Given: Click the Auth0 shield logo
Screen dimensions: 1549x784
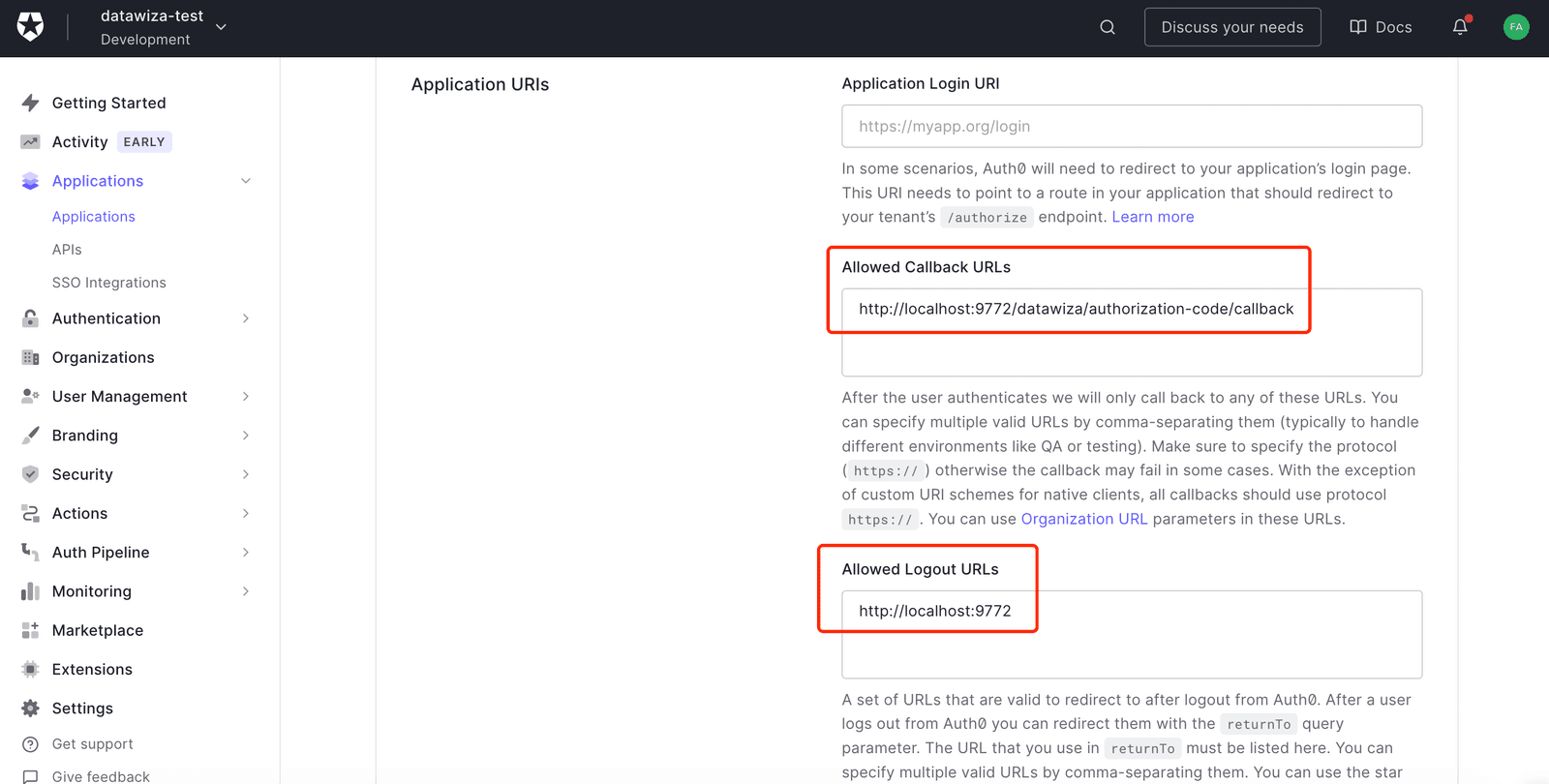Looking at the screenshot, I should click(x=31, y=27).
